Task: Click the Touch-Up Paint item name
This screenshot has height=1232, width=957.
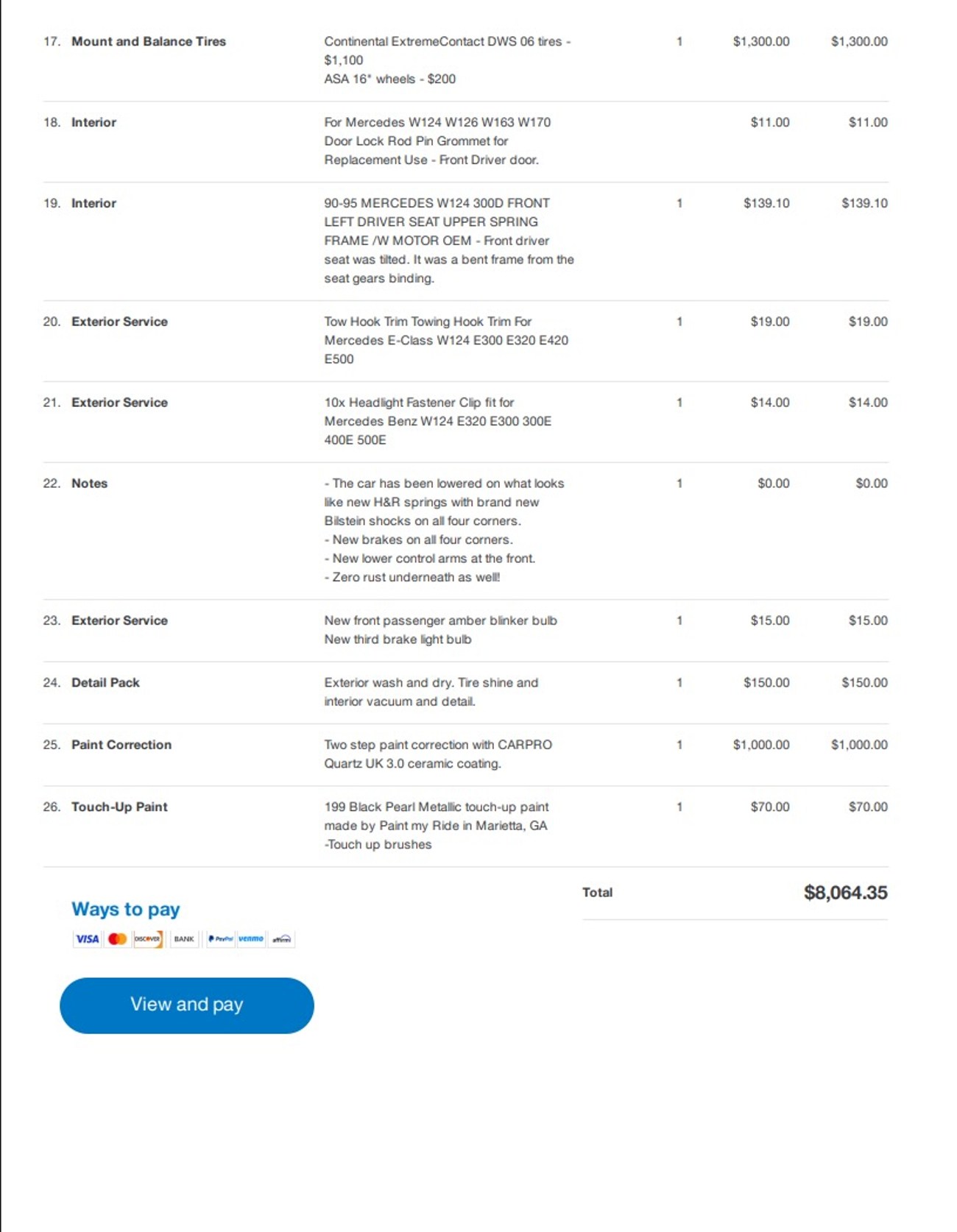Action: [x=119, y=807]
